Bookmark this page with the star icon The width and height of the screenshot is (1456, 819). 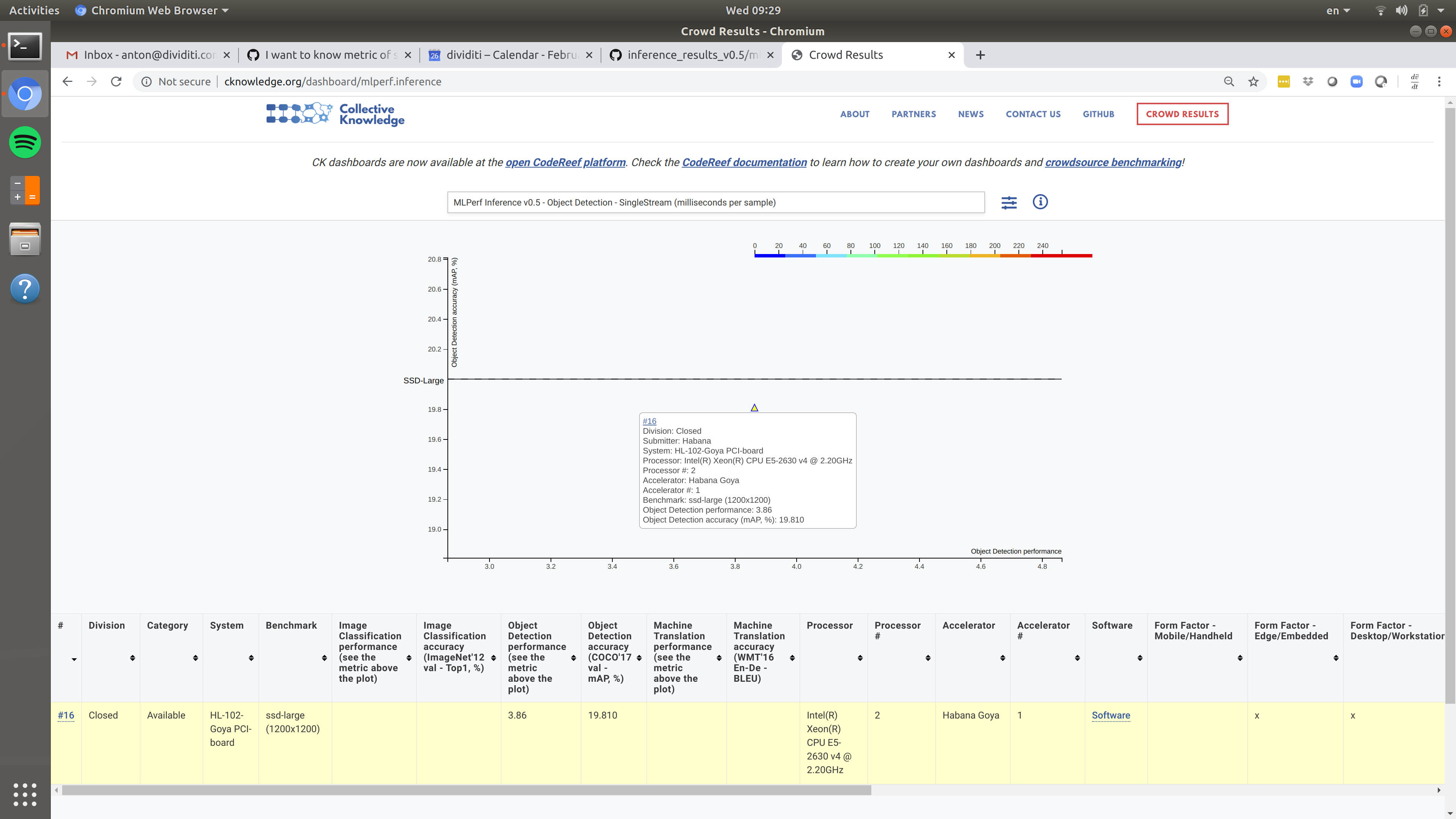[1253, 82]
